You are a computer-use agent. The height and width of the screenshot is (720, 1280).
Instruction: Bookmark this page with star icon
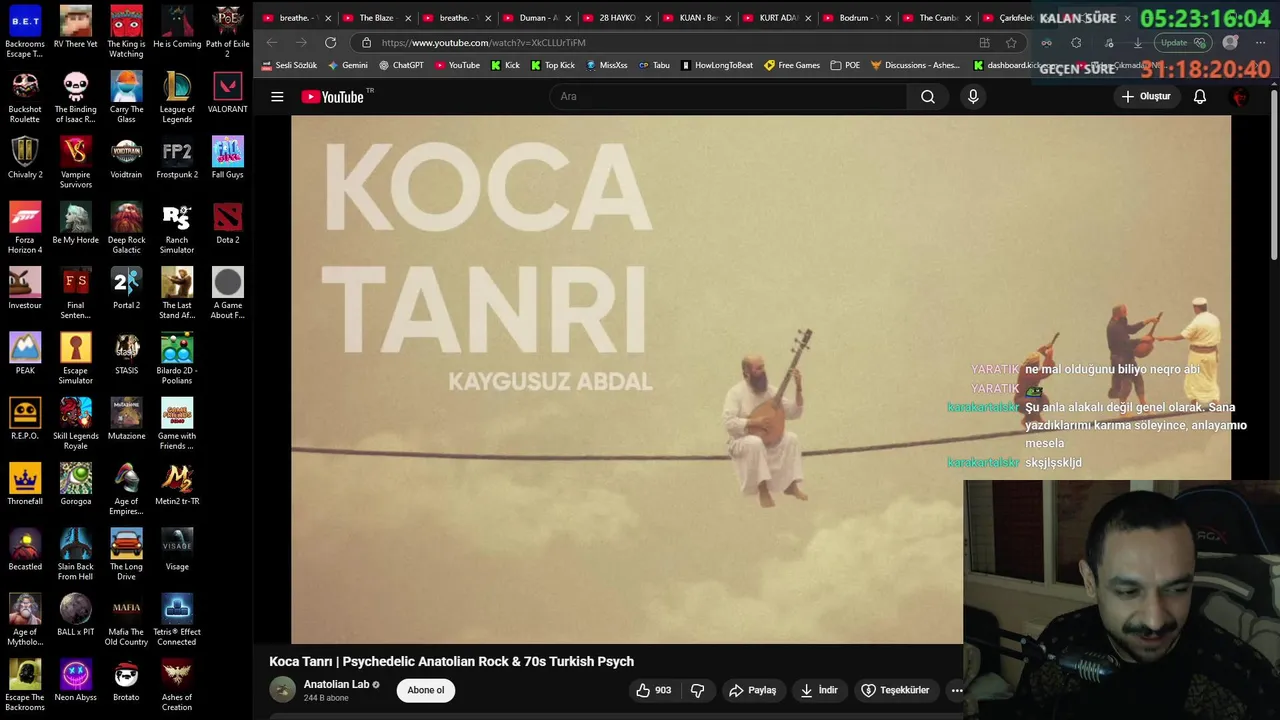pos(1011,43)
